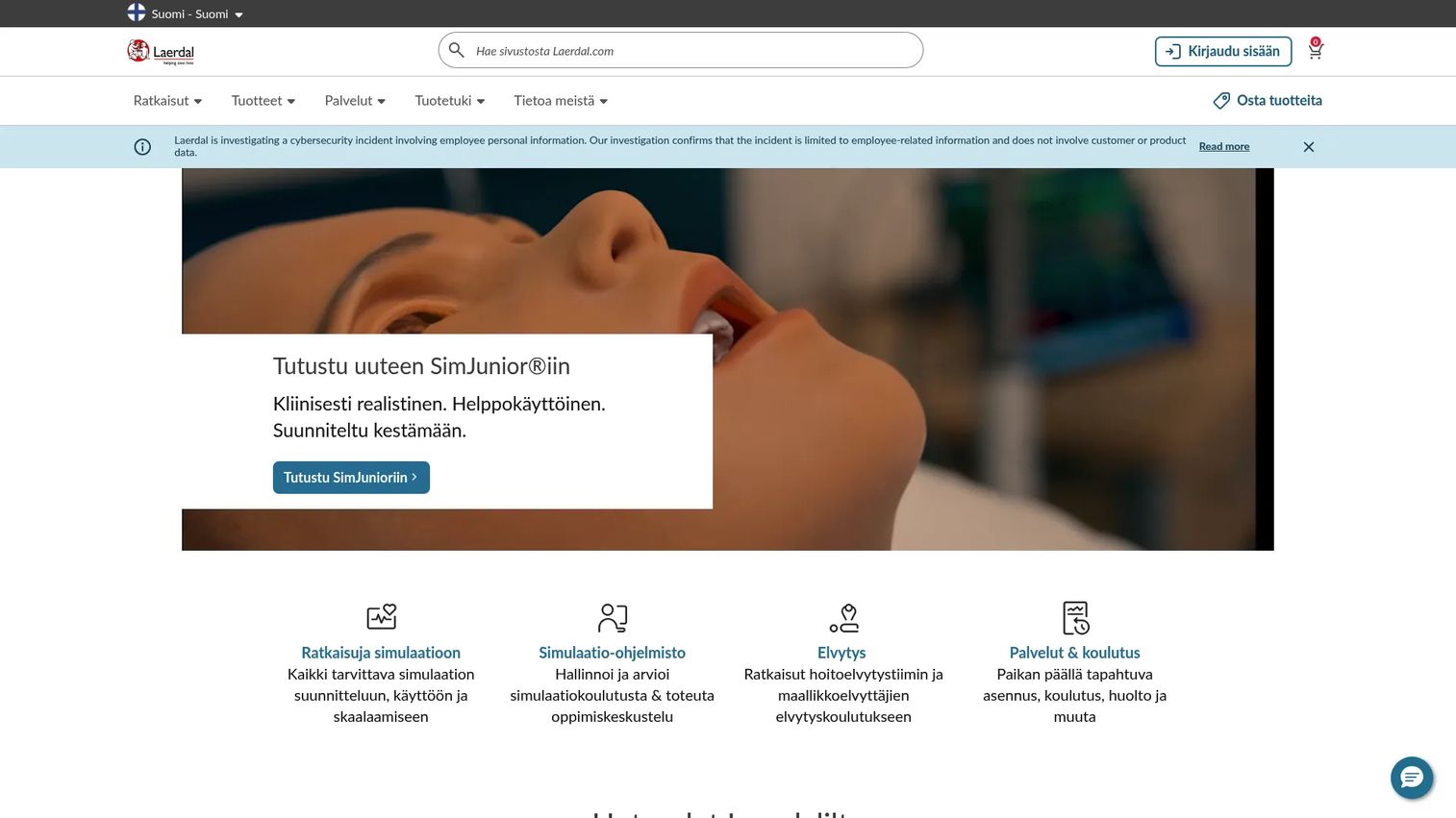Click the Simulaatio-ohjelmisto icon
Image resolution: width=1456 pixels, height=818 pixels.
click(613, 617)
